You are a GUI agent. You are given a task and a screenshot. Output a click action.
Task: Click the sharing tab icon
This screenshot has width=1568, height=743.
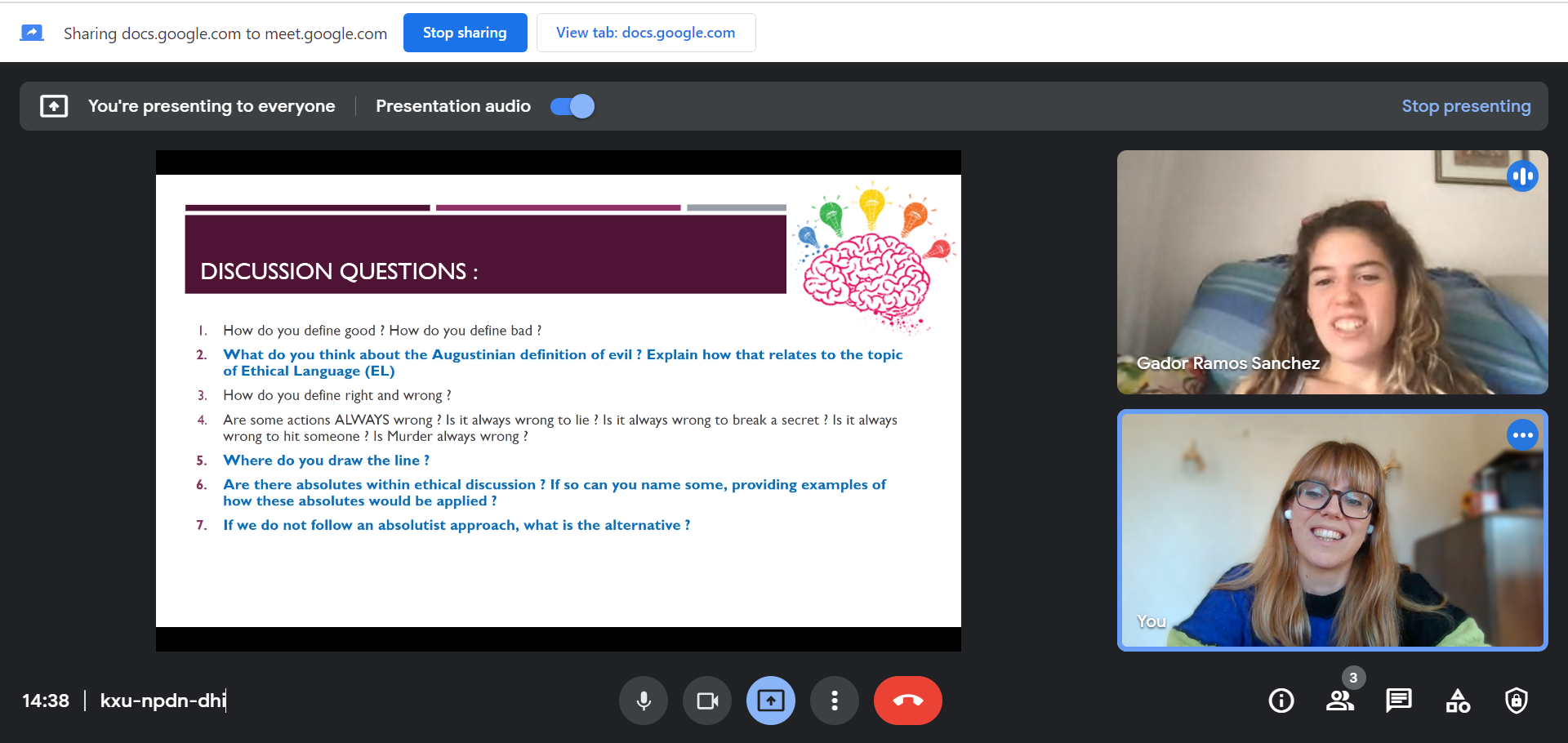click(x=32, y=33)
